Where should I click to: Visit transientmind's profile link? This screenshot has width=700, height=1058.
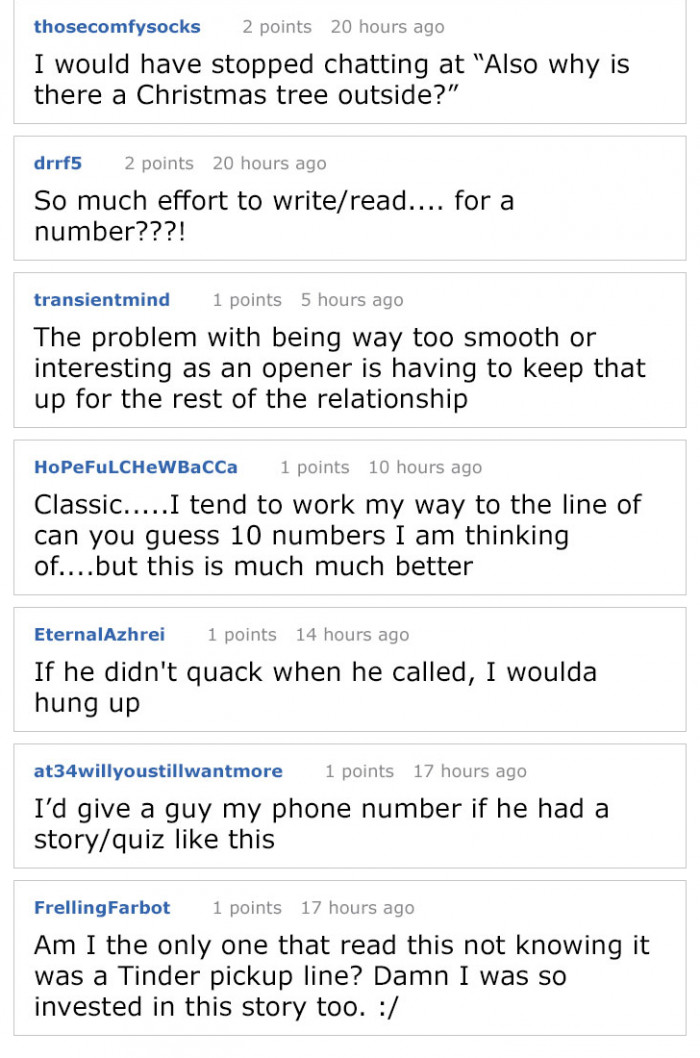[102, 300]
